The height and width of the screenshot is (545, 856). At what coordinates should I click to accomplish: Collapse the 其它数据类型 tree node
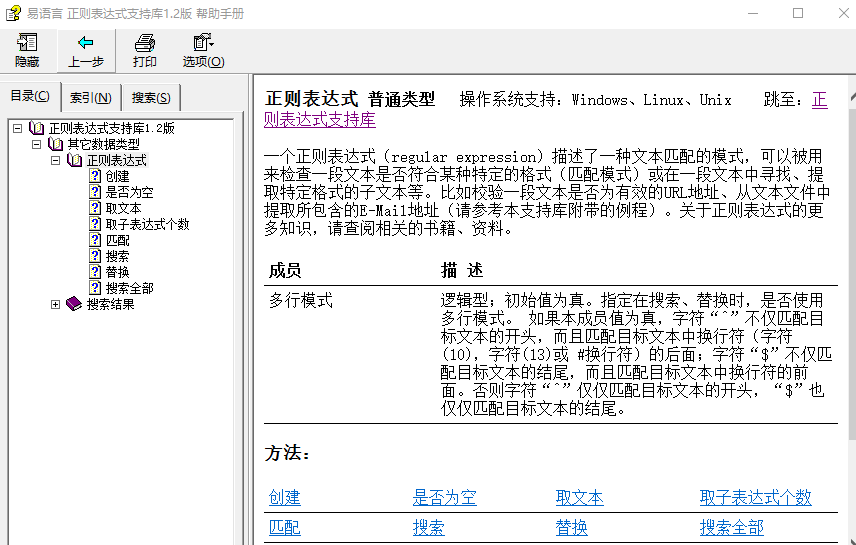(37, 144)
